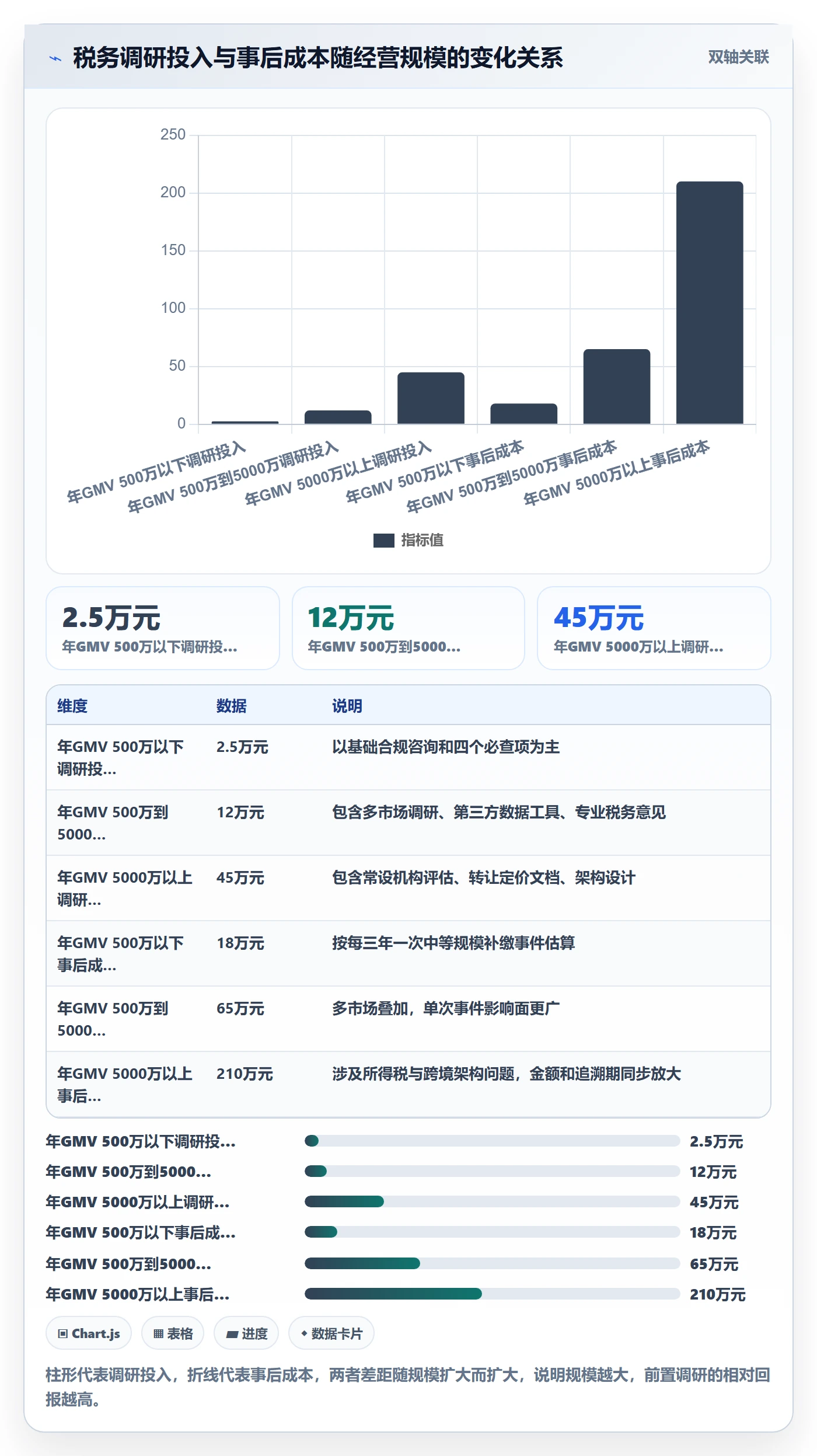Click the table cell 包含常设机构评估、转让定价文档、架构设计
Viewport: 817px width, 1456px height.
pos(484,877)
